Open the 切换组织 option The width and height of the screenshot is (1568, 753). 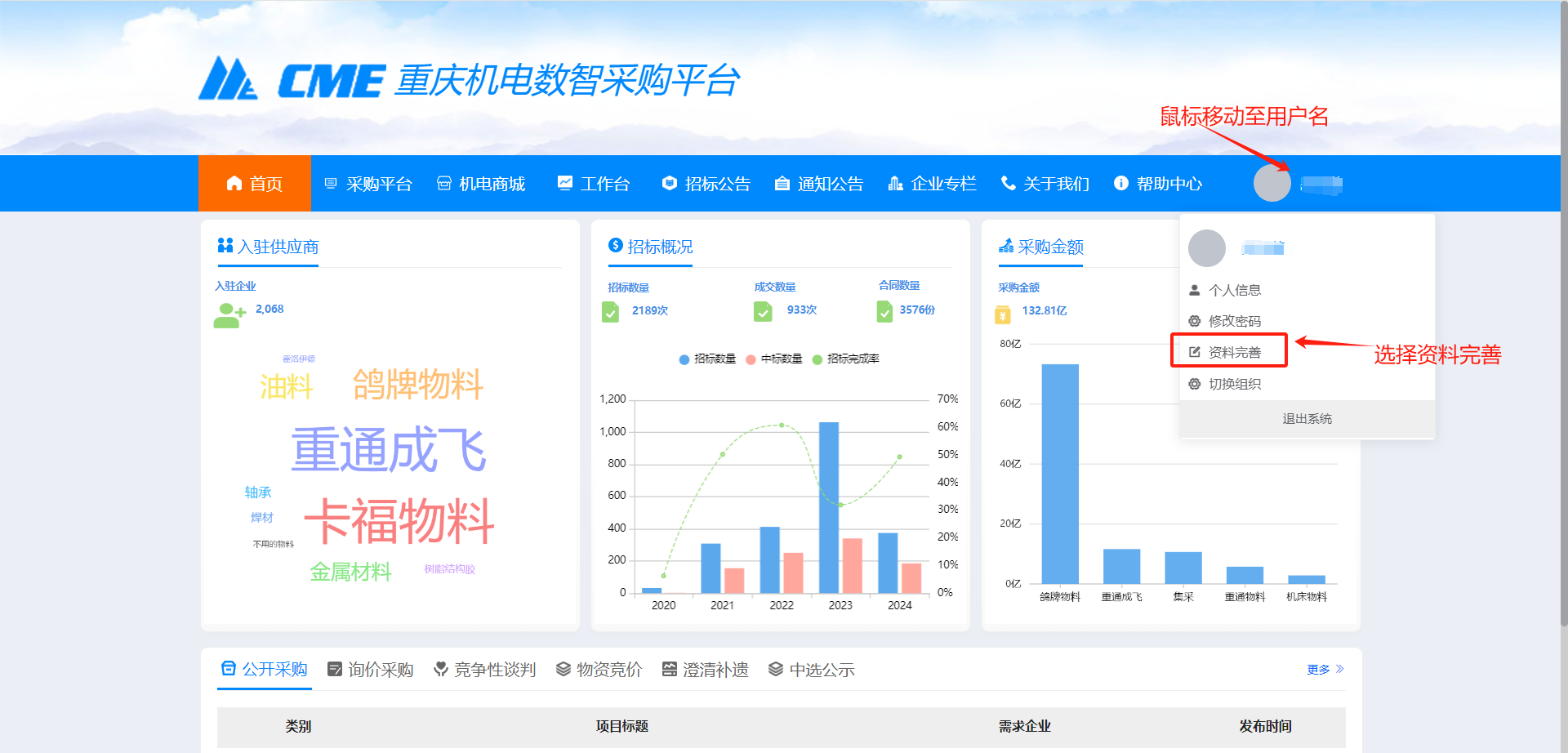1234,384
